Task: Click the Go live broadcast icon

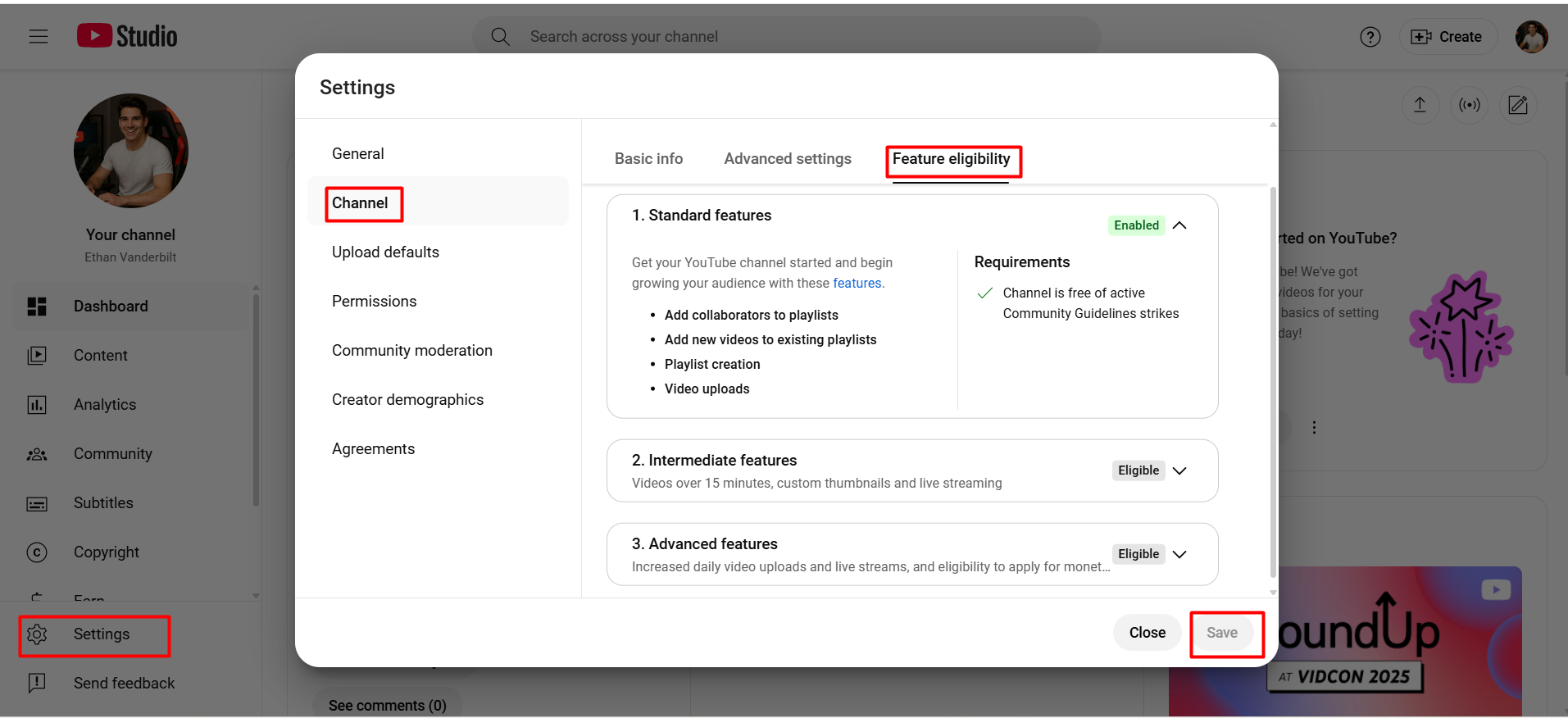Action: pyautogui.click(x=1469, y=105)
